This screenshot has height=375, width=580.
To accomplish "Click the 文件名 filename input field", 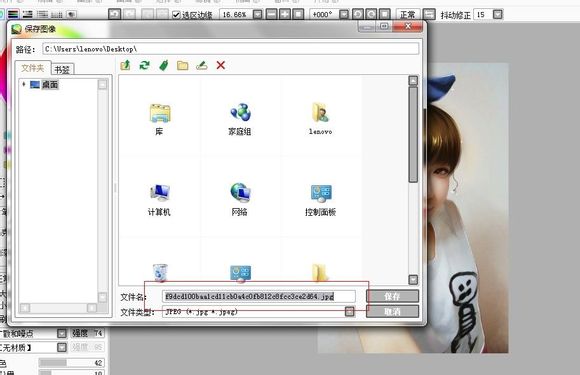I will 259,296.
